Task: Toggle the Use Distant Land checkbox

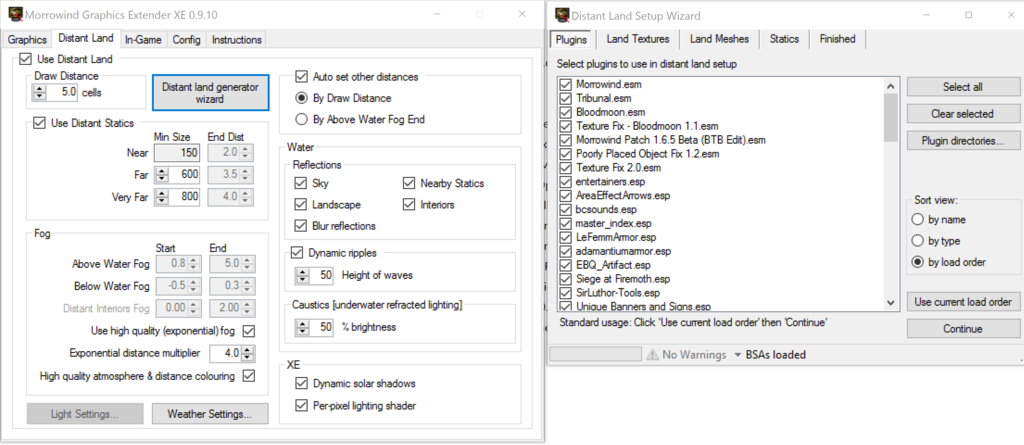Action: point(25,59)
